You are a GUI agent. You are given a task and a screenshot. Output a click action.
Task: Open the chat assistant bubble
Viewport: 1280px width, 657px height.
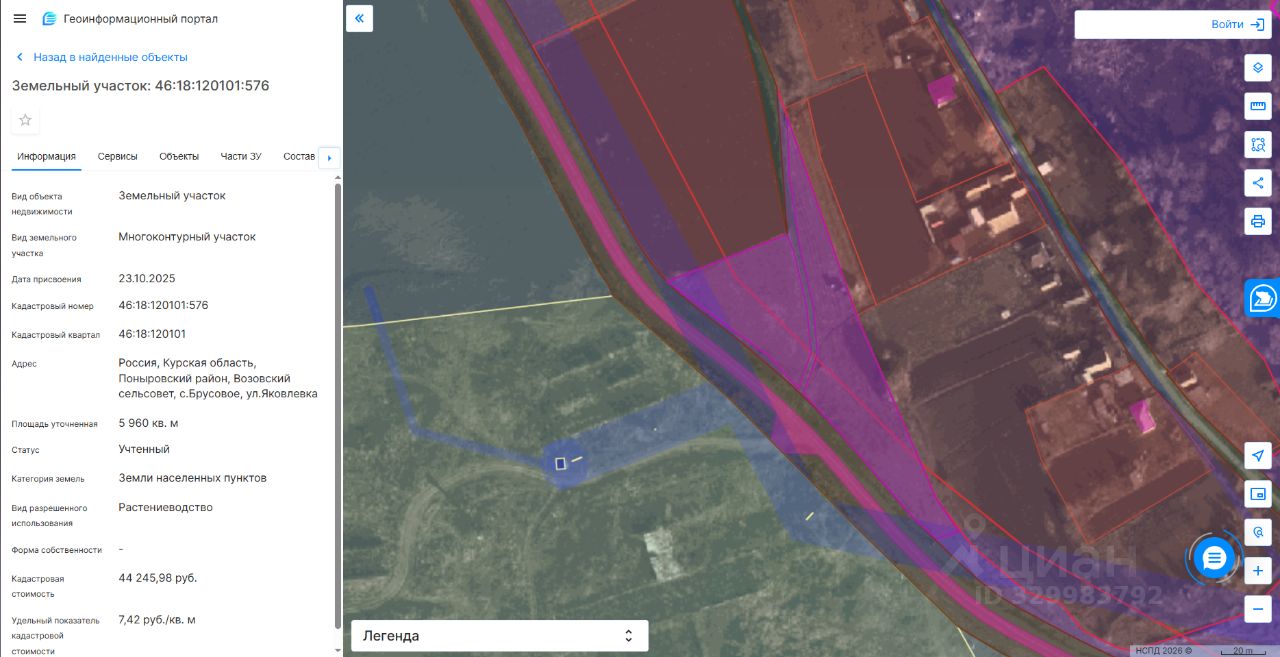(1215, 557)
